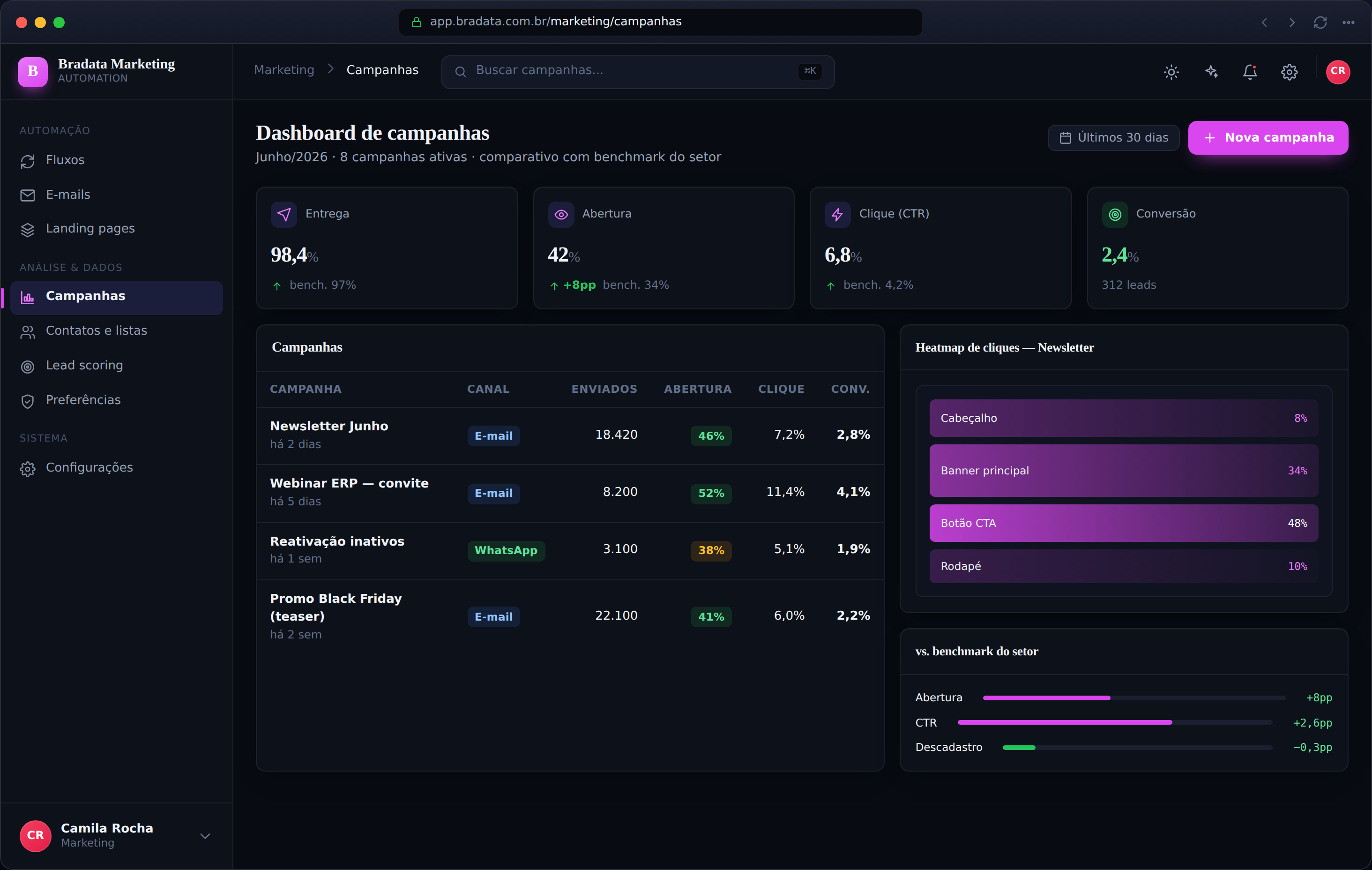This screenshot has height=870, width=1372.
Task: Click the Fluxos sidebar icon
Action: point(27,161)
